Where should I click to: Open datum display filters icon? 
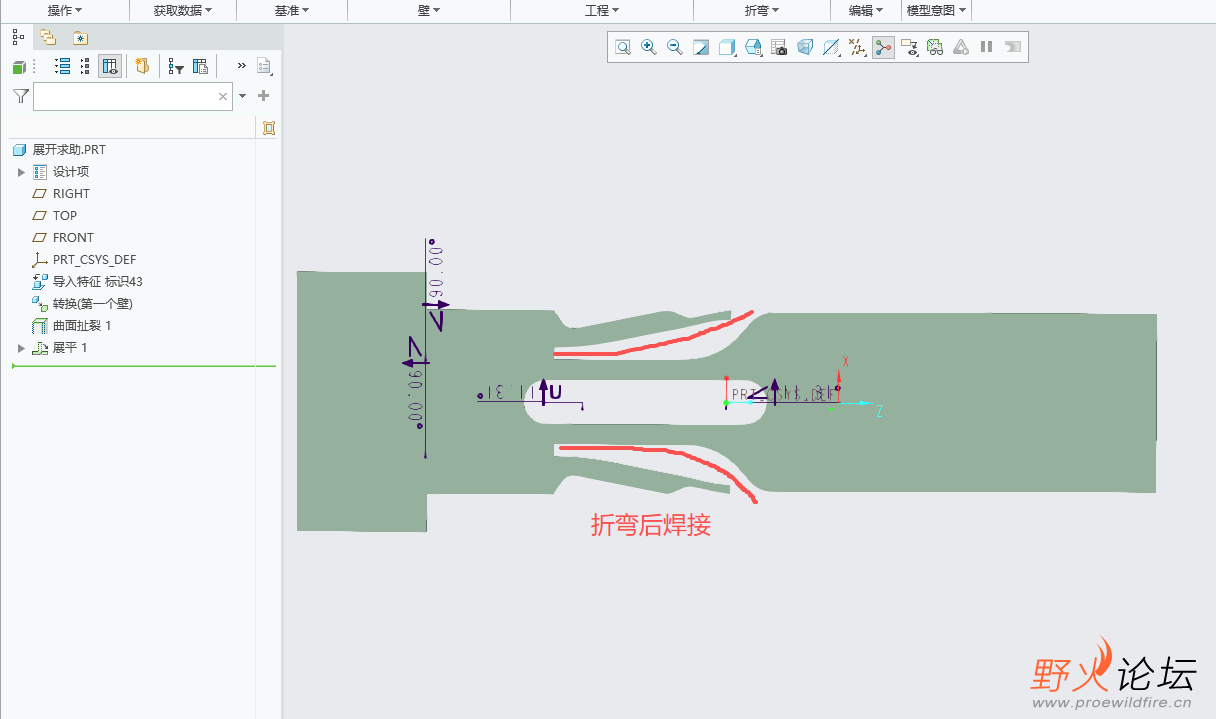857,47
